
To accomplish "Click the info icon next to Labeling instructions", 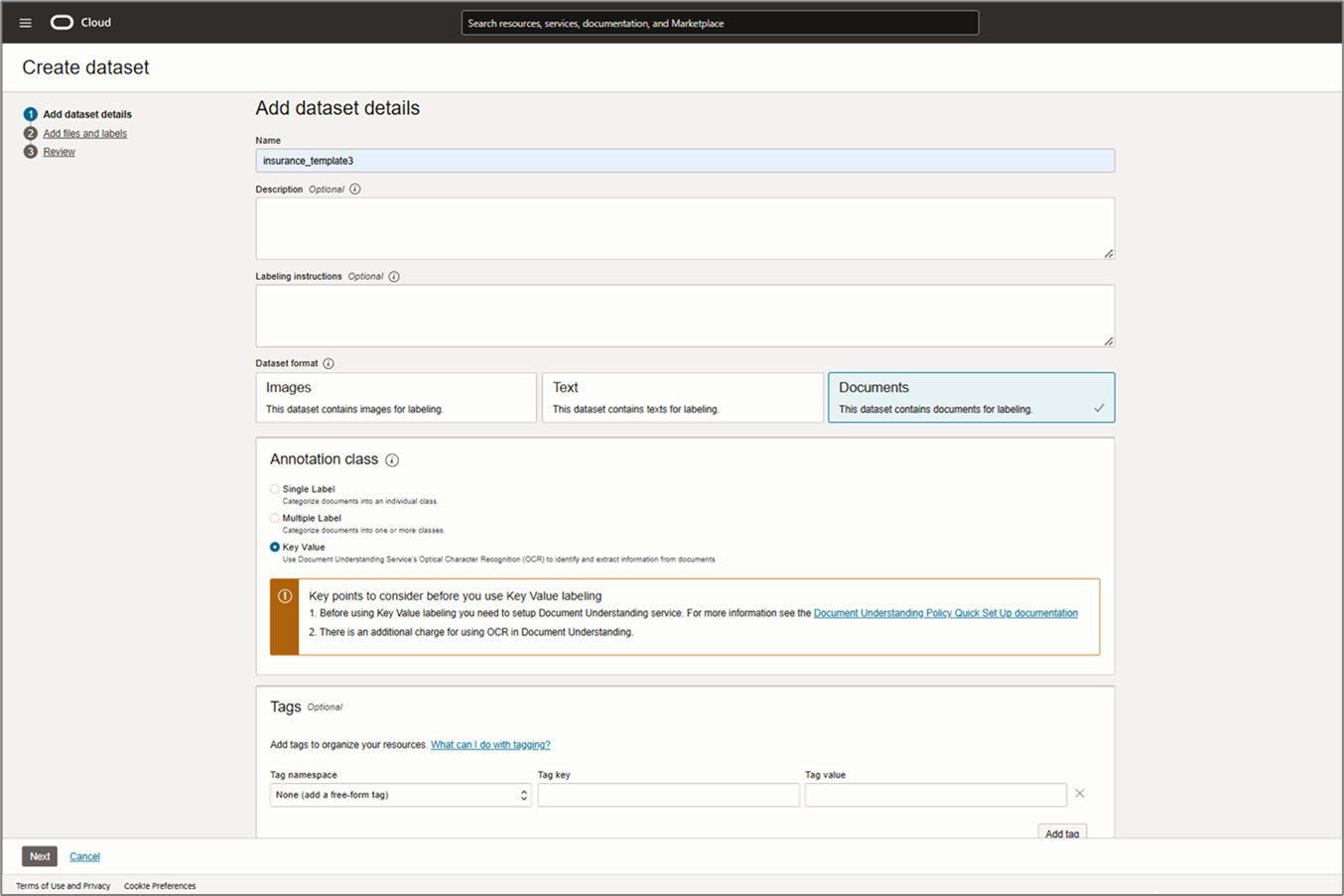I will coord(394,276).
